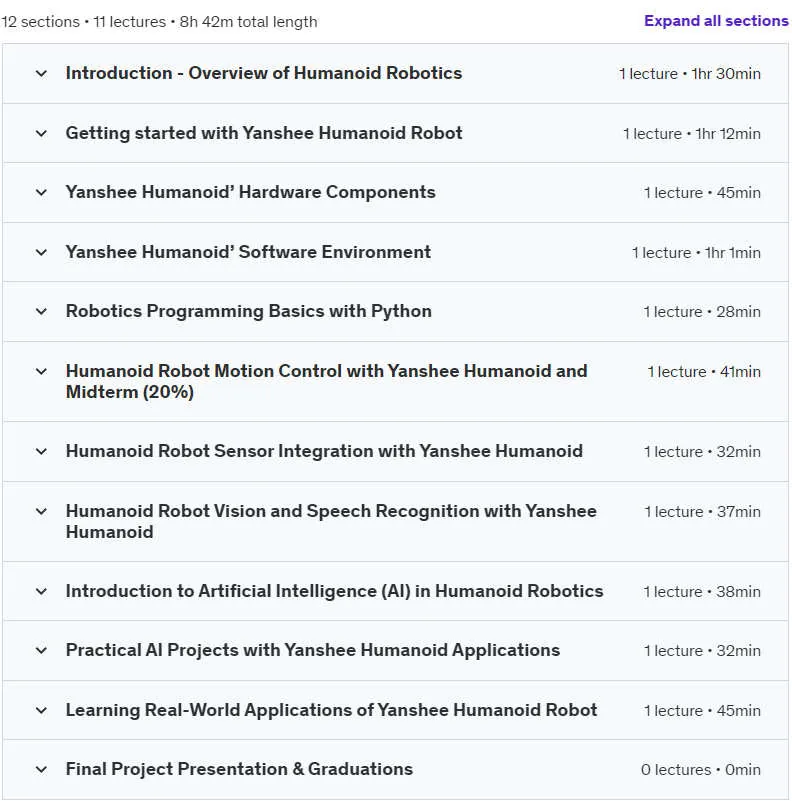
Task: Click Expand all sections link
Action: (716, 21)
